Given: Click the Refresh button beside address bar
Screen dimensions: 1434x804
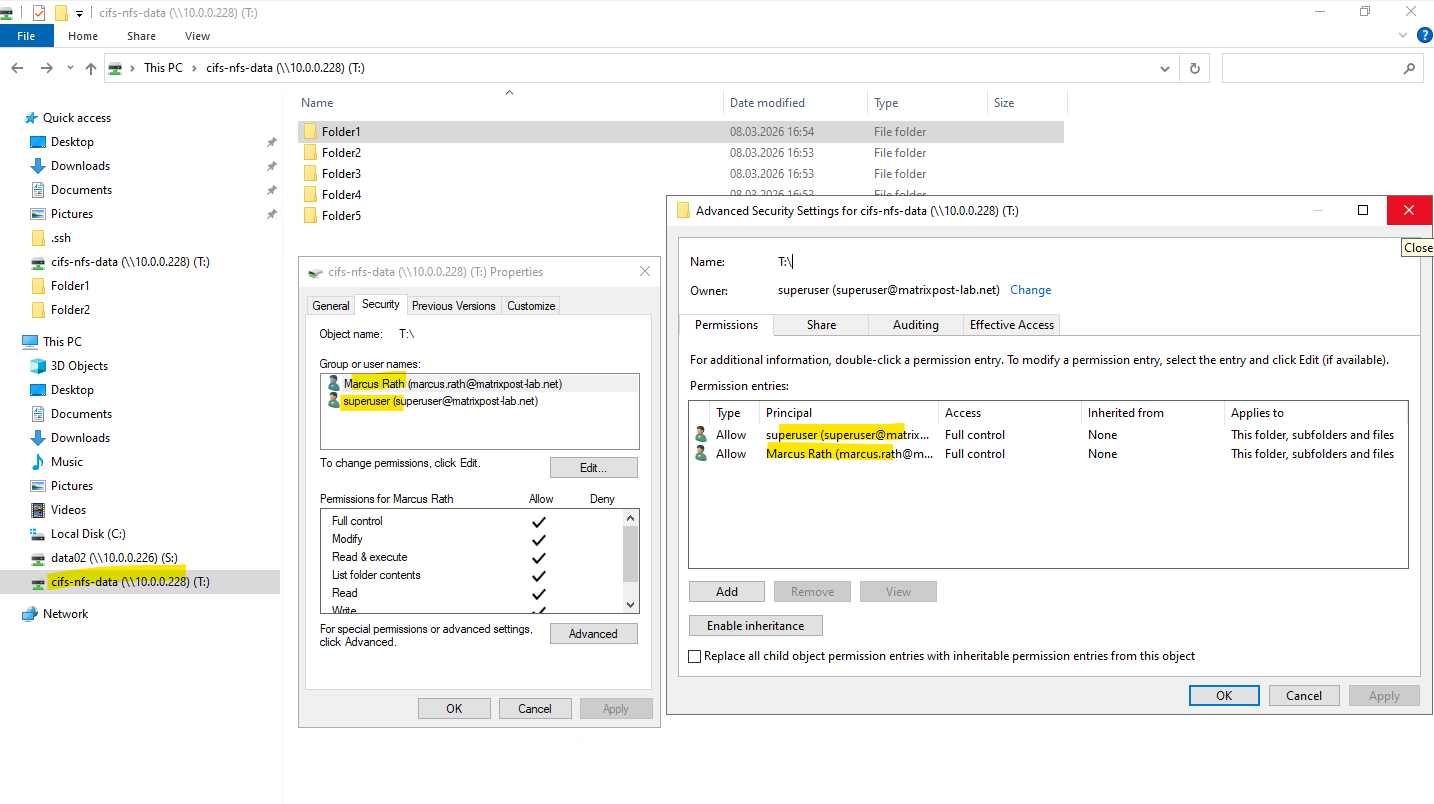Looking at the screenshot, I should point(1194,68).
